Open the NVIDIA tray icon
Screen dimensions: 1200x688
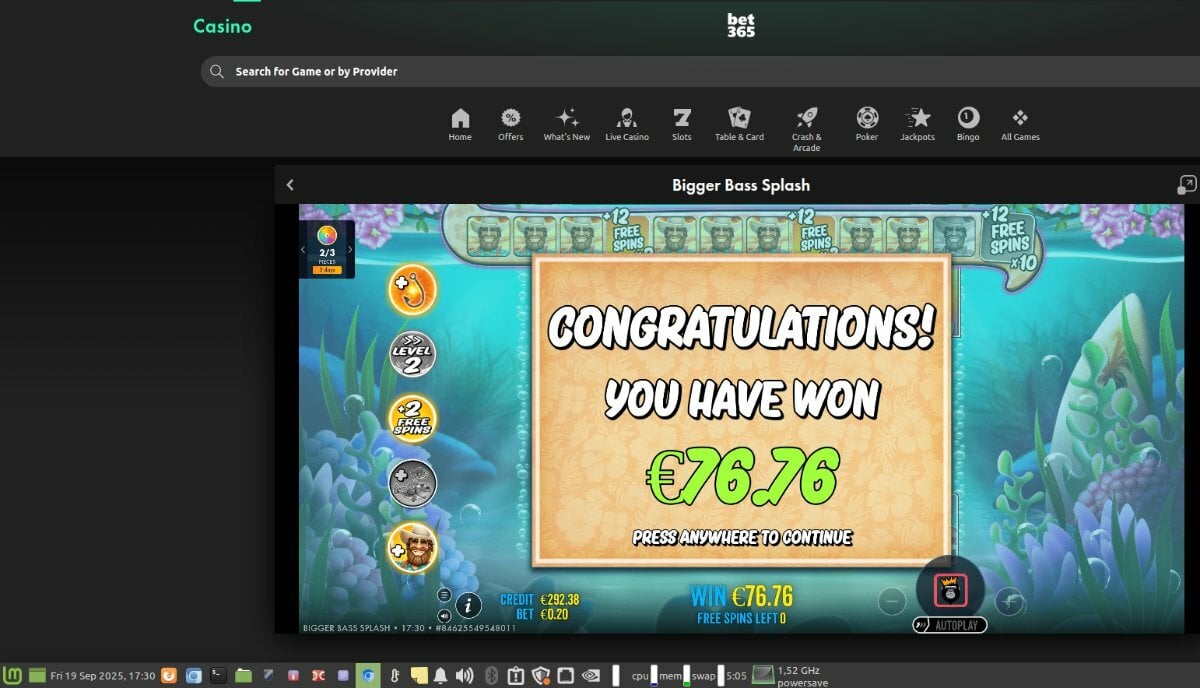point(590,676)
